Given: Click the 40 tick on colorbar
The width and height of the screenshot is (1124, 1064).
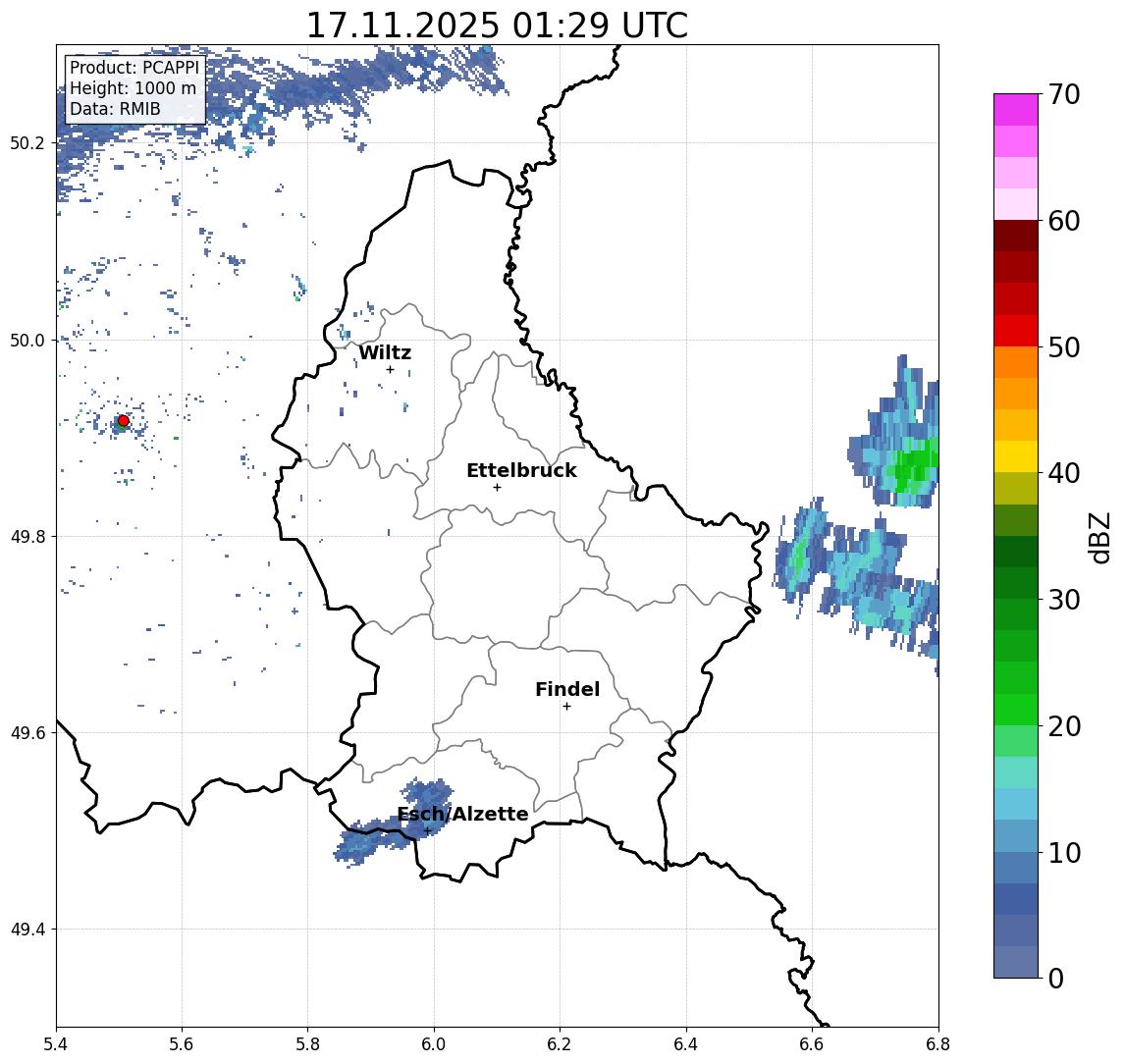Looking at the screenshot, I should point(1064,473).
